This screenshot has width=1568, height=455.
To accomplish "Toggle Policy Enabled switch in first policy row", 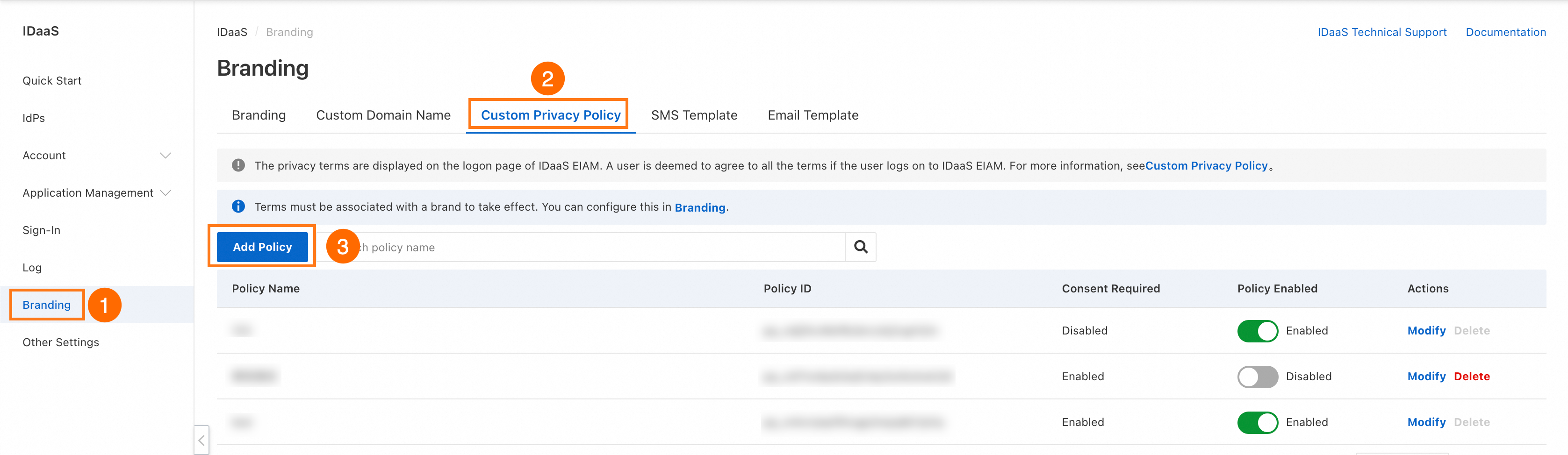I will coord(1258,331).
